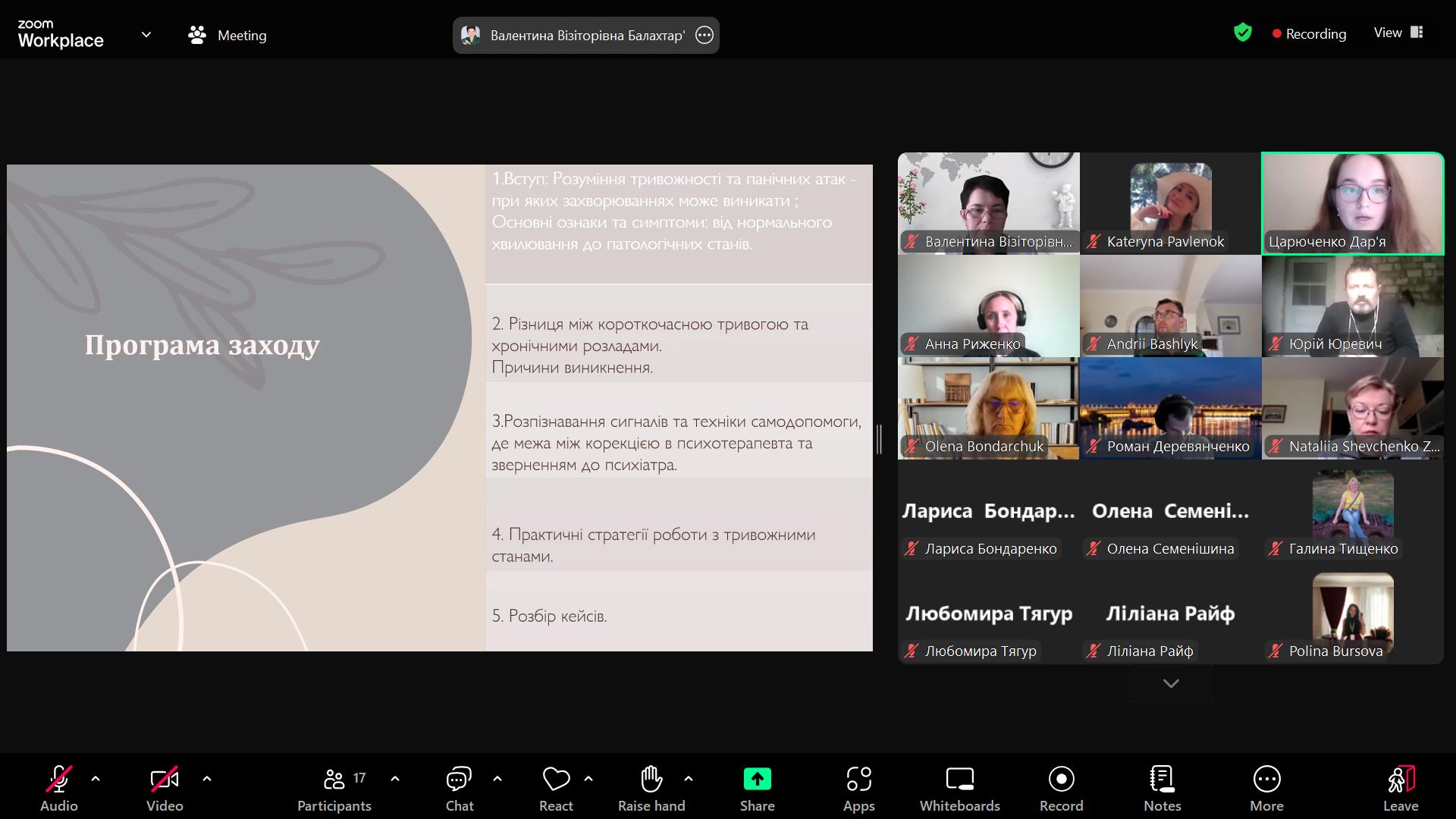Click the slide title Програма заходу
Image resolution: width=1456 pixels, height=819 pixels.
tap(202, 345)
